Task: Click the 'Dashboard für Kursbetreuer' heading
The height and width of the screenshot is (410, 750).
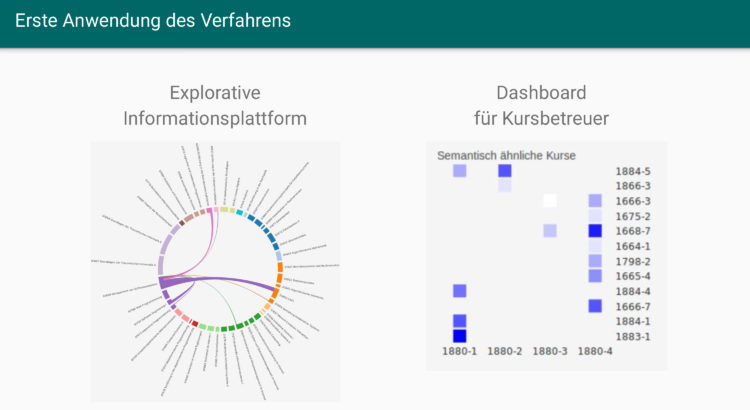Action: (541, 106)
